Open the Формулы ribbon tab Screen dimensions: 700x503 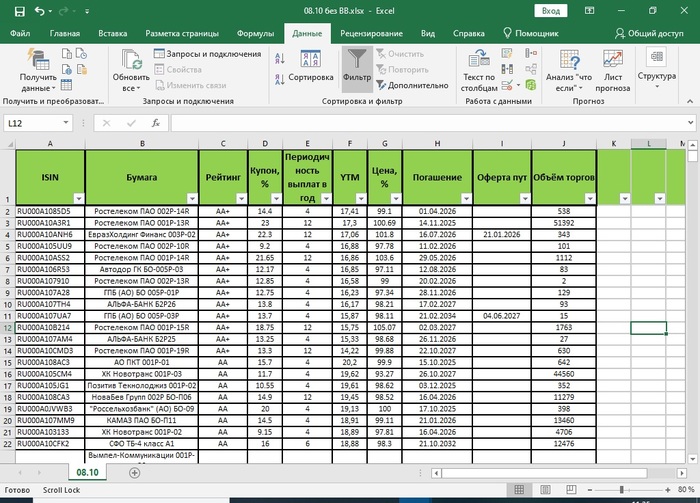click(256, 33)
